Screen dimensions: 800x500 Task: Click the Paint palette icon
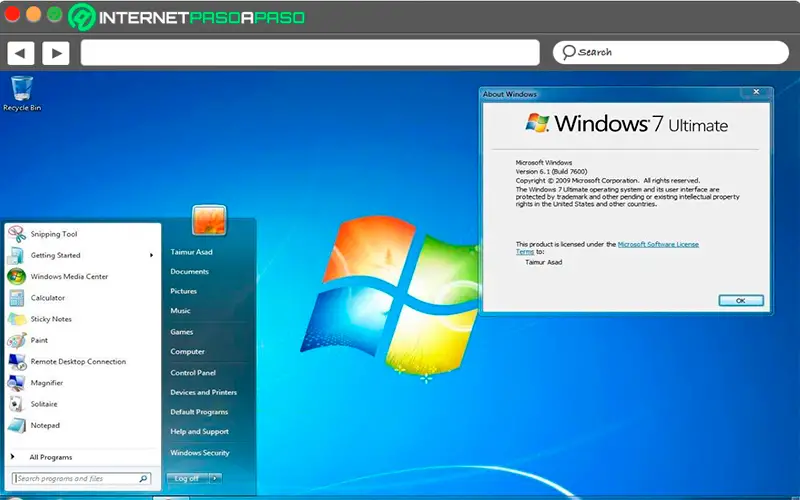coord(16,340)
